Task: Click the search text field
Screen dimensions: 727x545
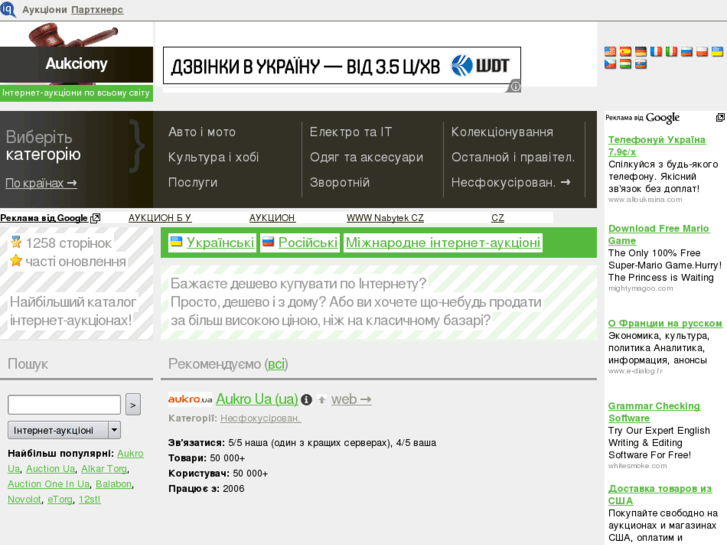Action: click(x=64, y=405)
